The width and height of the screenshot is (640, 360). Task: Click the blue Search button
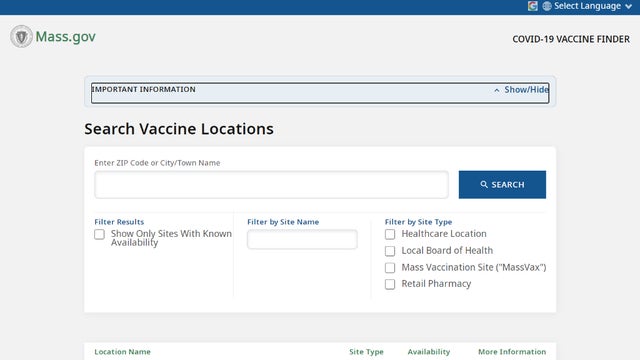click(x=502, y=184)
